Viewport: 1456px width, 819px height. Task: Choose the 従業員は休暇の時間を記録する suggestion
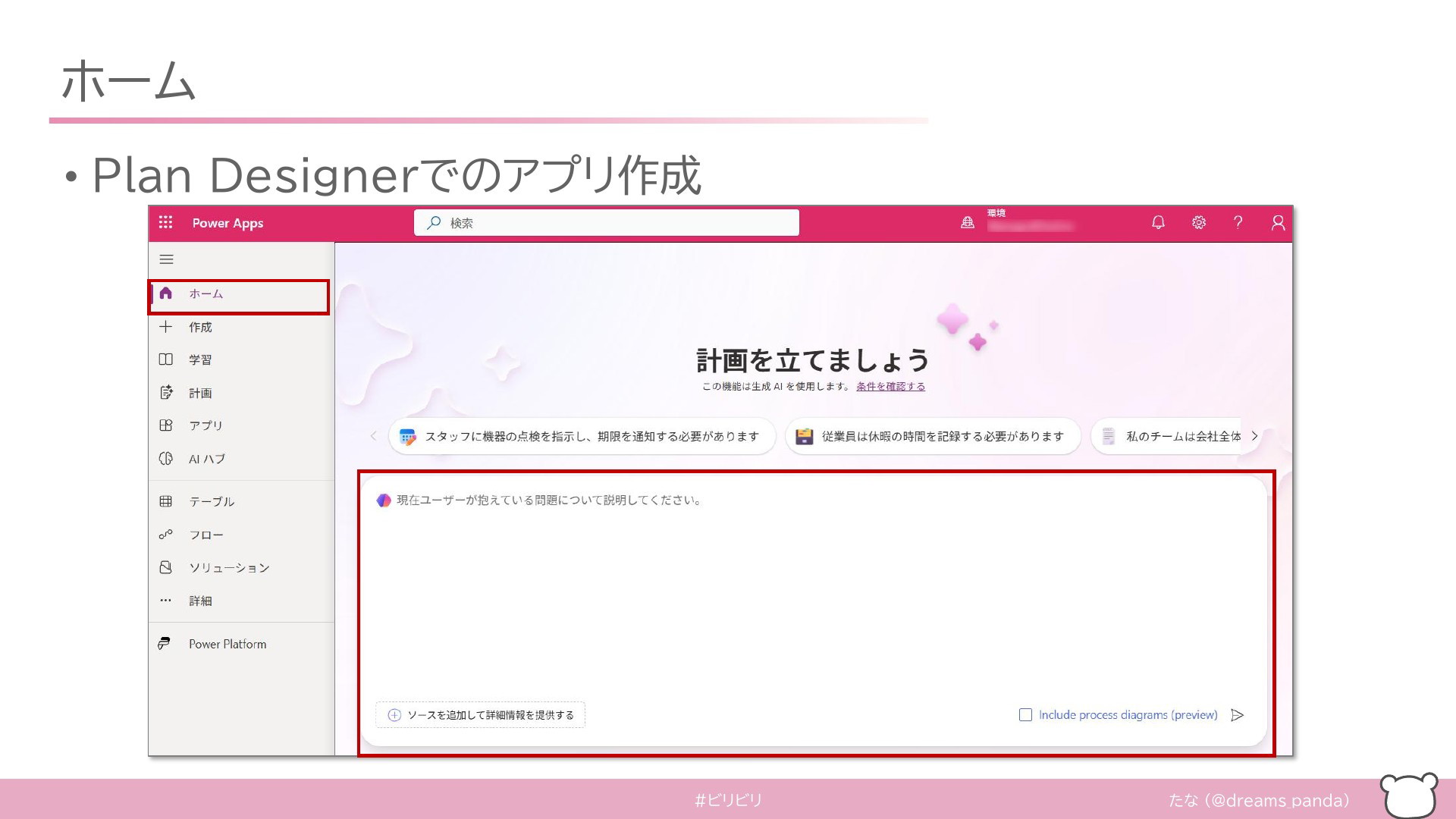pyautogui.click(x=933, y=437)
